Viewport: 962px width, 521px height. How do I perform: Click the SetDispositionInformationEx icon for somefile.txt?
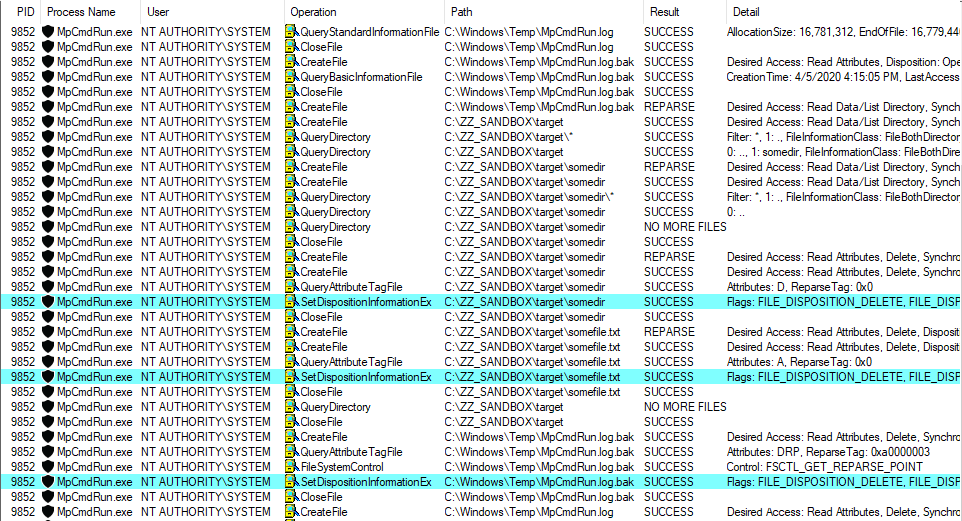pos(292,377)
